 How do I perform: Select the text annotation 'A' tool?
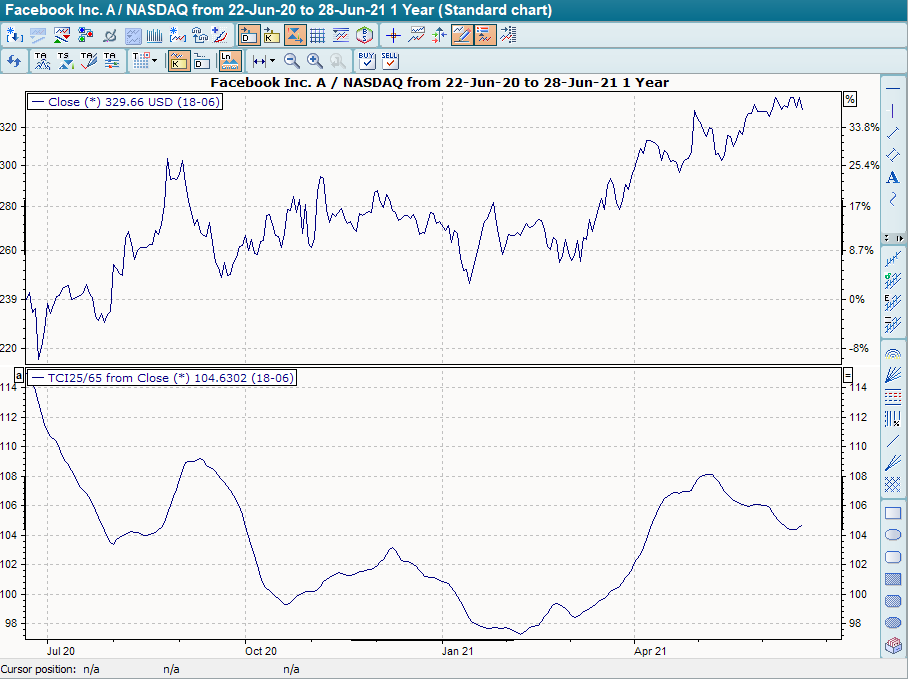click(x=893, y=177)
